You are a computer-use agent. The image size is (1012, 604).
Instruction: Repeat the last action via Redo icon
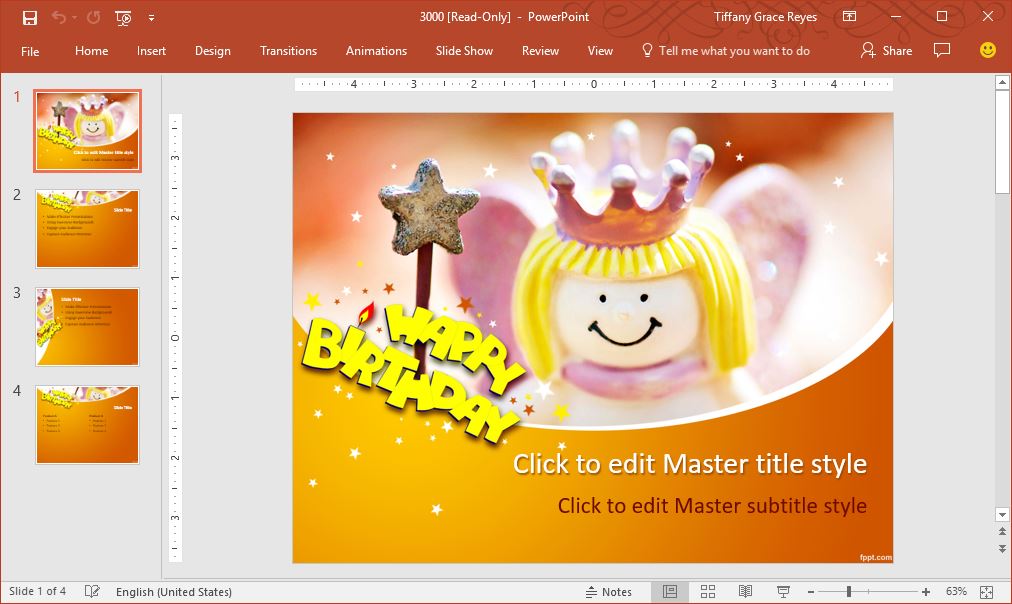[x=94, y=17]
